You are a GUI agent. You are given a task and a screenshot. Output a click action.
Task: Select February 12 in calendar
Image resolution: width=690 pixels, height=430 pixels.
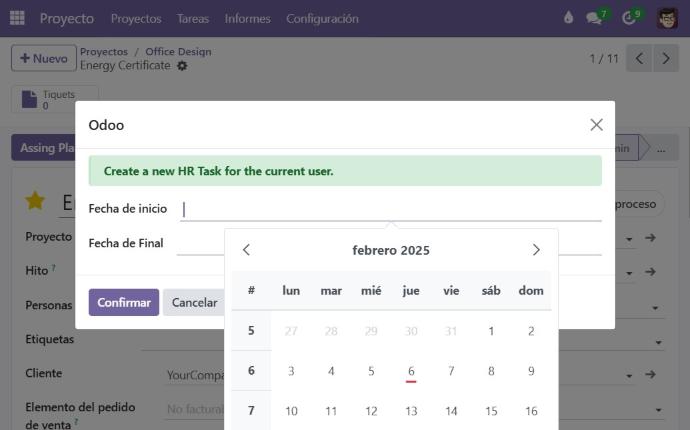371,411
